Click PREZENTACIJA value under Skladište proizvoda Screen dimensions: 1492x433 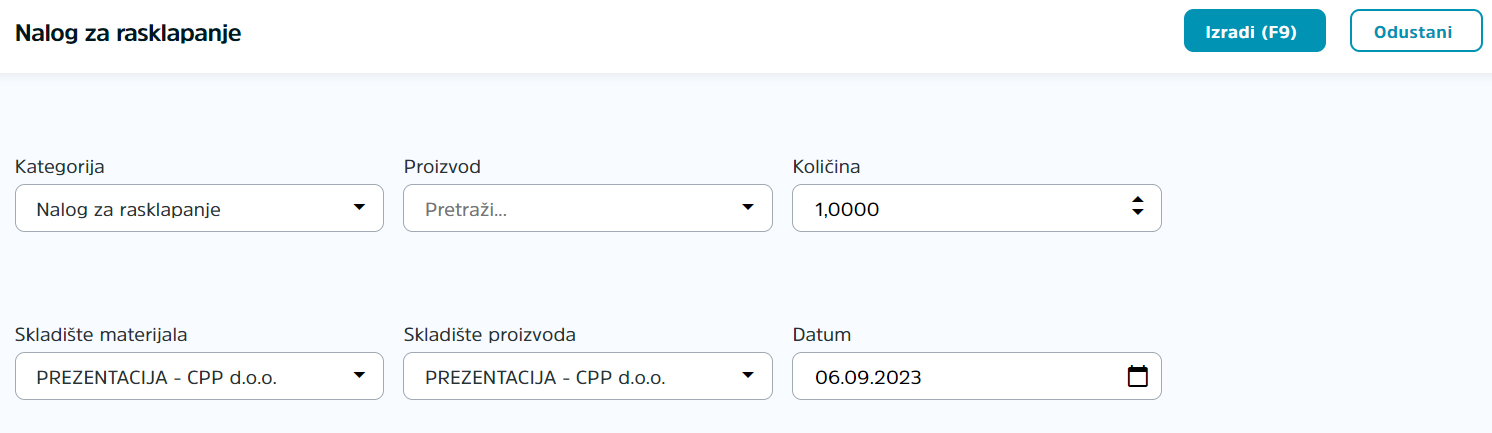click(545, 378)
